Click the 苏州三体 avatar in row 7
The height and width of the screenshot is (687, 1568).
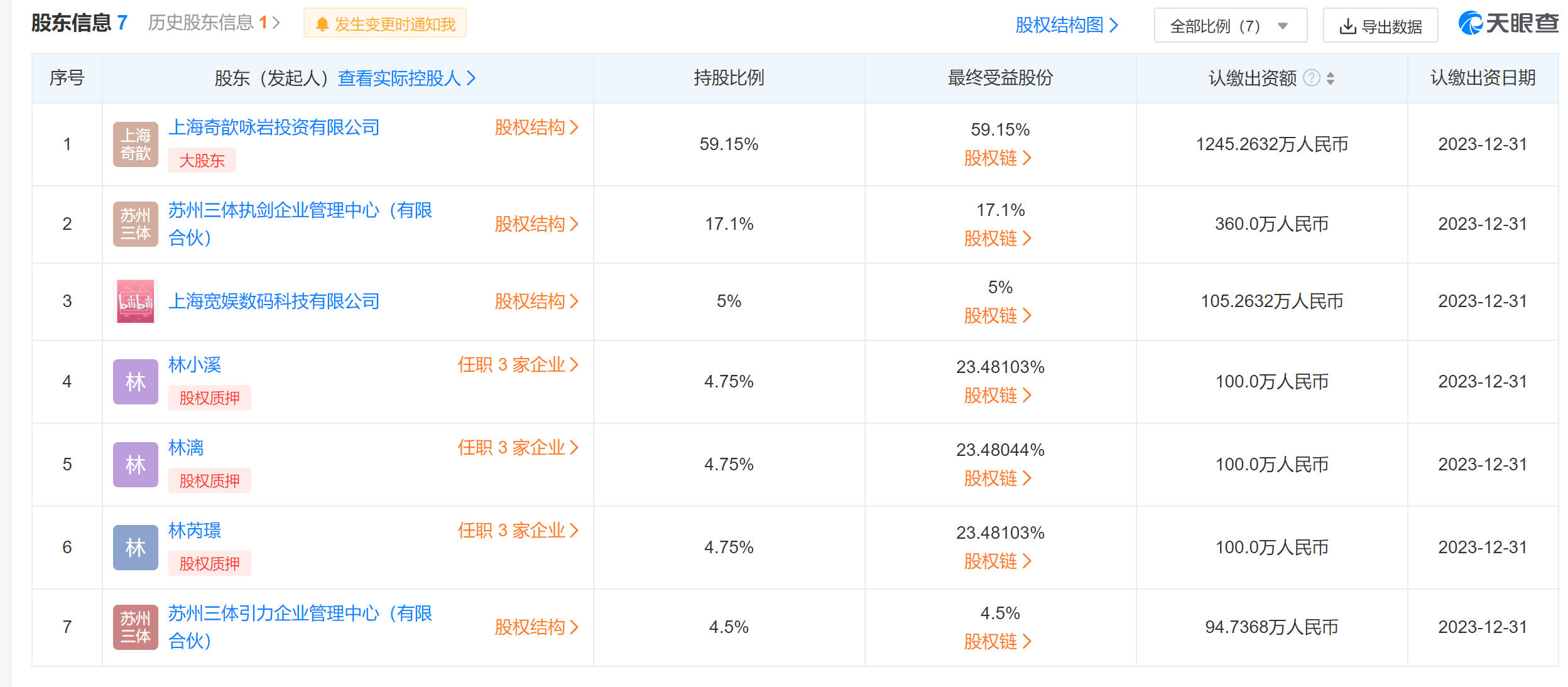click(x=135, y=627)
